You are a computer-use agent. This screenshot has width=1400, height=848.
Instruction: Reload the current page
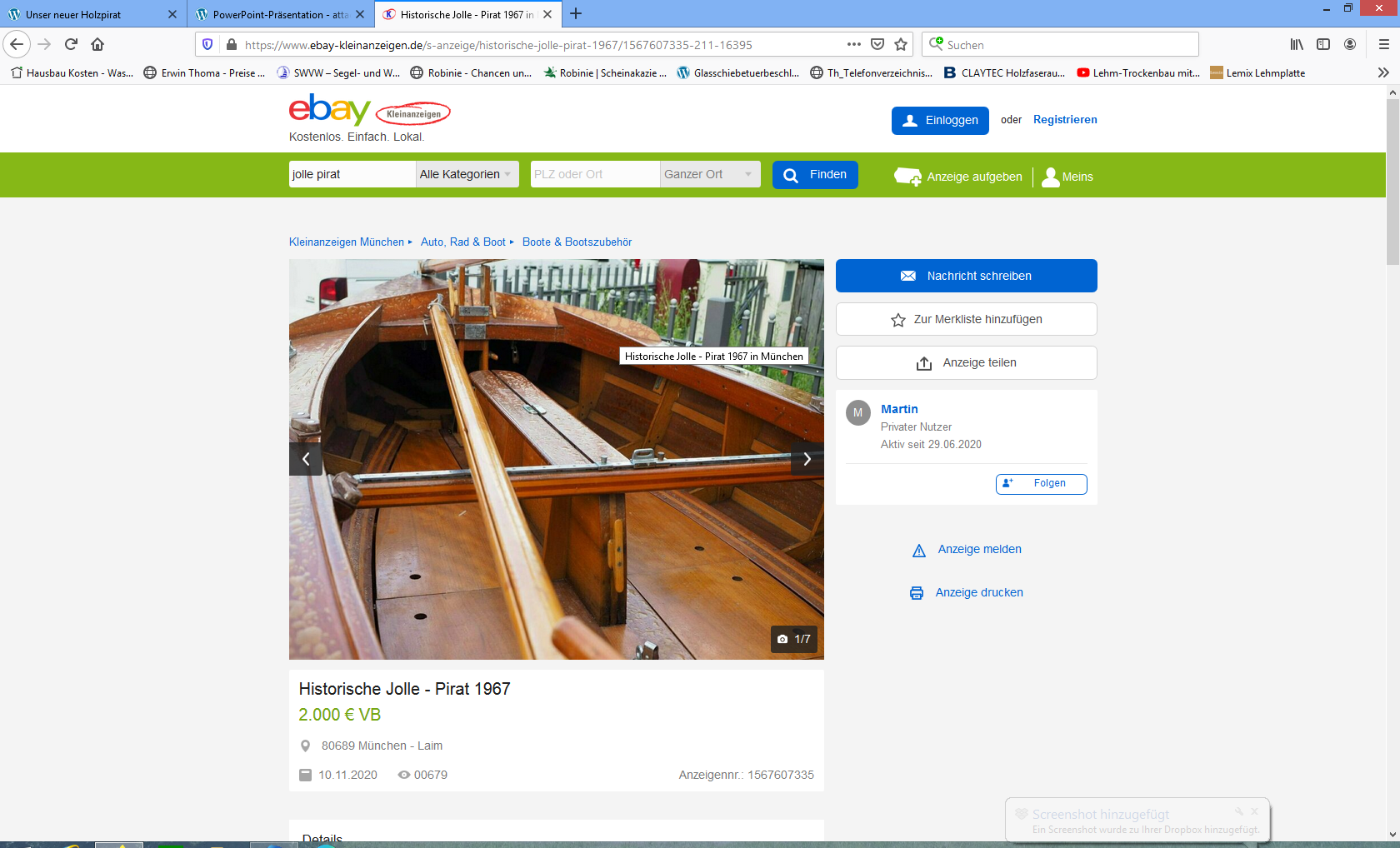(71, 44)
